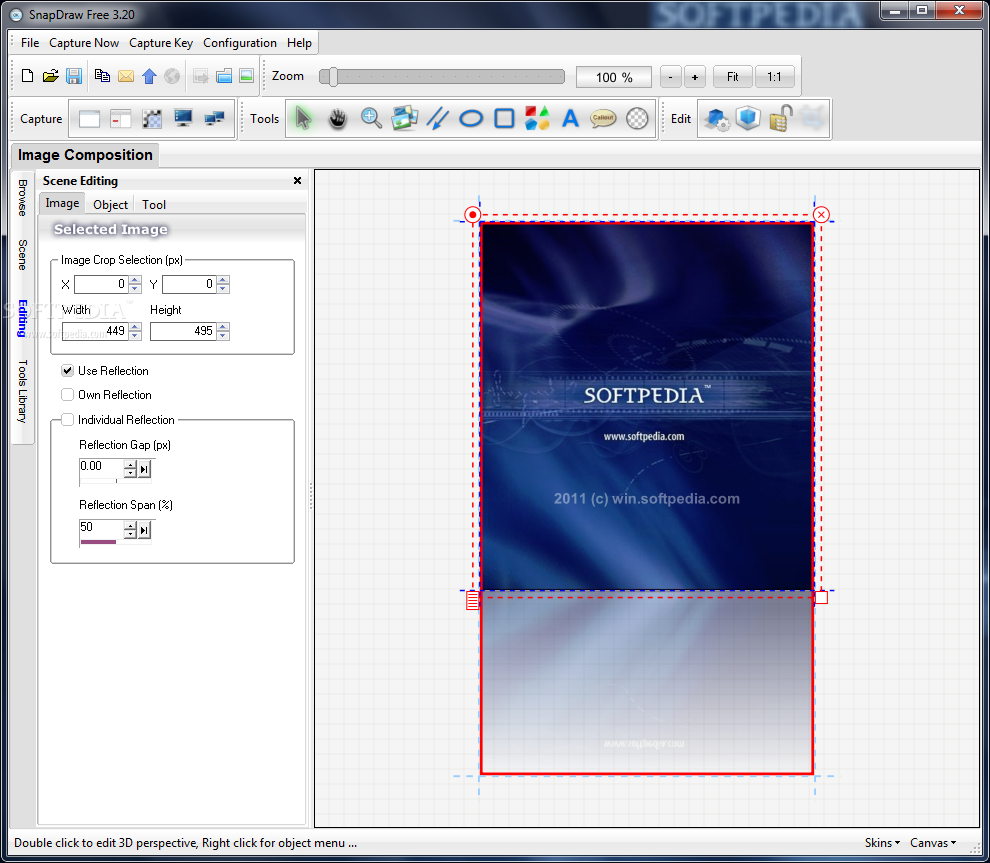
Task: Click the blue folder export icon
Action: click(224, 76)
